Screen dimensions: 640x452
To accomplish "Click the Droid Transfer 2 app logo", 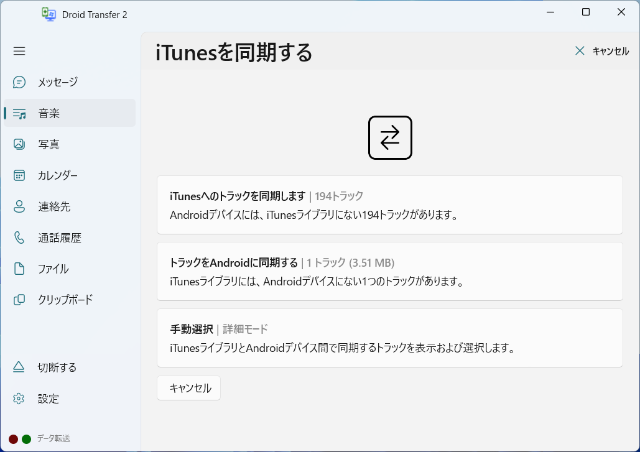I will 49,14.
